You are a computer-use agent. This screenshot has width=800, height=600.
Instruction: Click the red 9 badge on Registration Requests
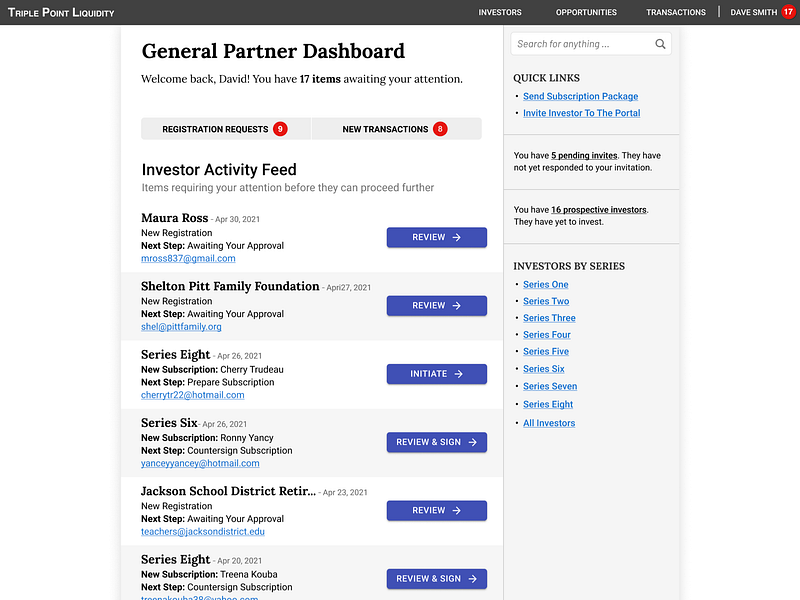281,128
